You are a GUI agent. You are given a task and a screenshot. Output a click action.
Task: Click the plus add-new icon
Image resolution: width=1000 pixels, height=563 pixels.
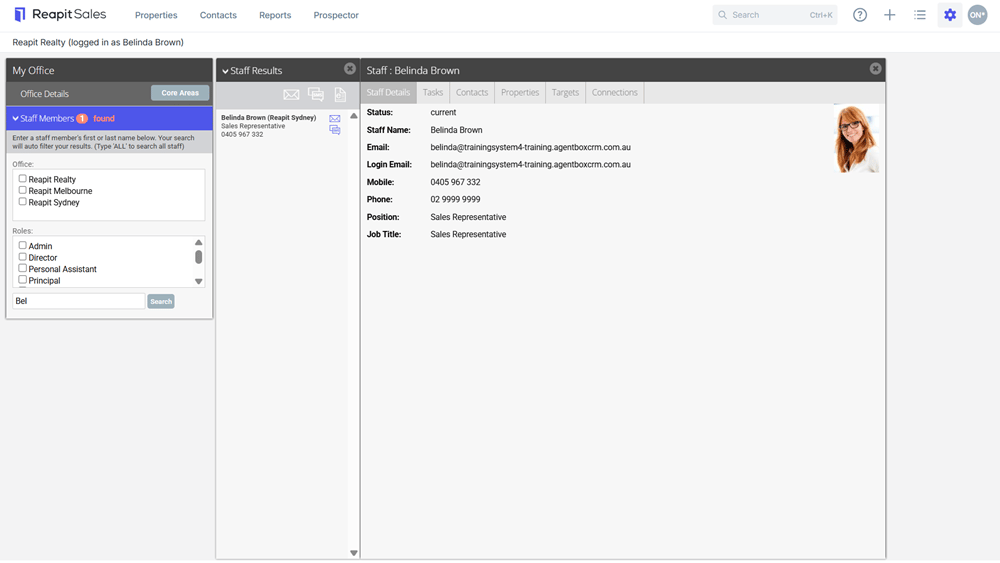click(890, 15)
